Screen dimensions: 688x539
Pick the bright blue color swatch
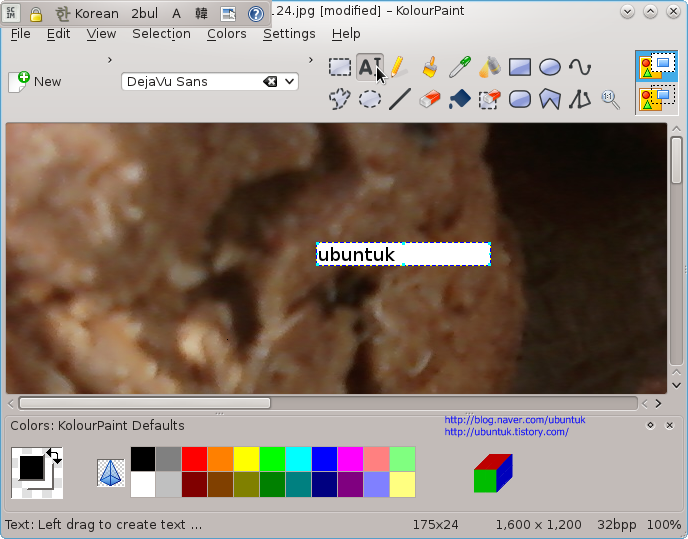(x=324, y=459)
